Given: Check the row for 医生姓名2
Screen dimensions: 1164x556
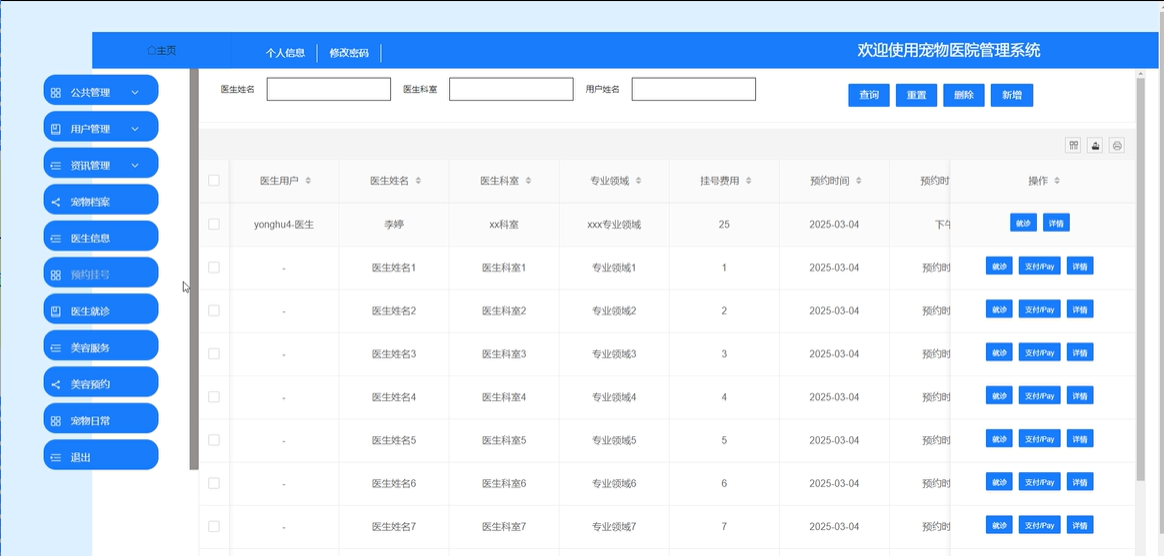Looking at the screenshot, I should click(x=214, y=310).
